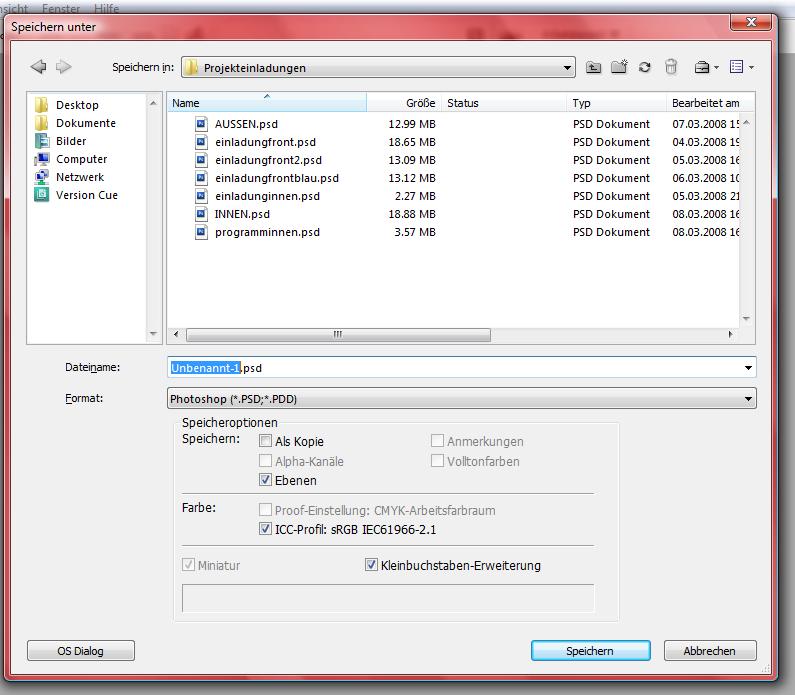Select Version Cue in sidebar
The height and width of the screenshot is (695, 795).
[x=86, y=195]
